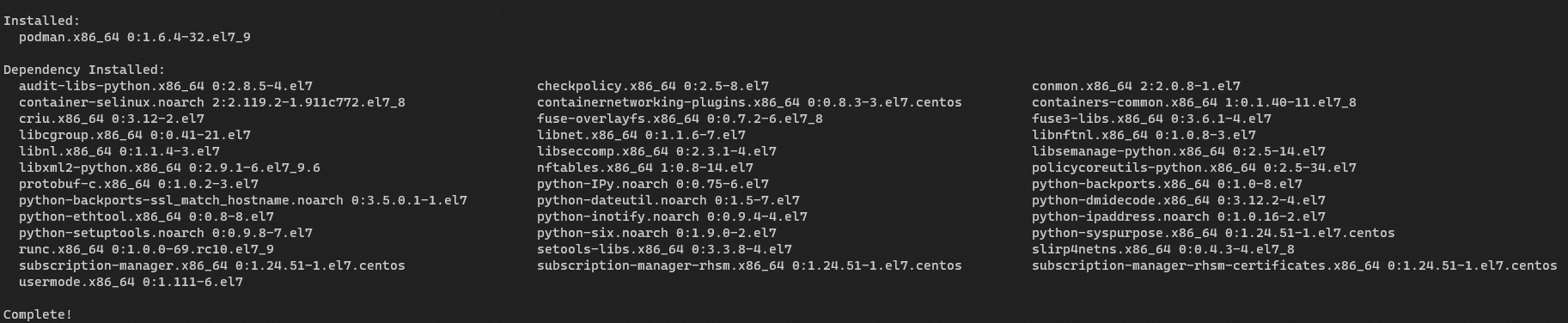
Task: Select the conmon.x86_64 package text
Action: pos(1136,86)
